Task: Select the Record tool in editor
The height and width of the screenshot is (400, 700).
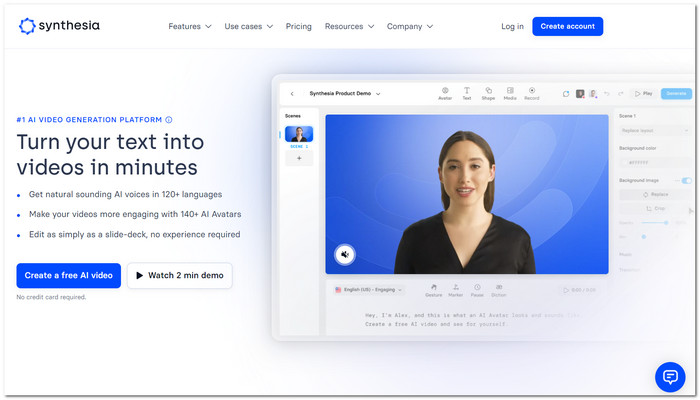Action: coord(532,94)
